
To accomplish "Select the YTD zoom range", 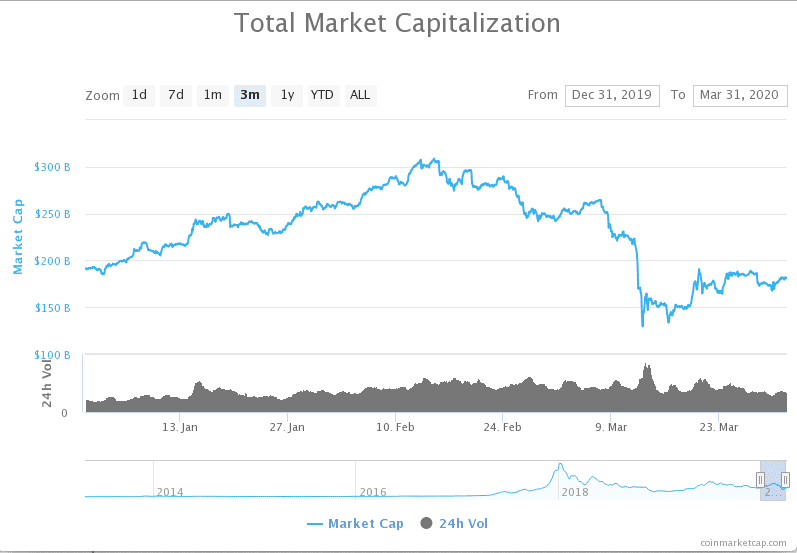I will pos(322,96).
